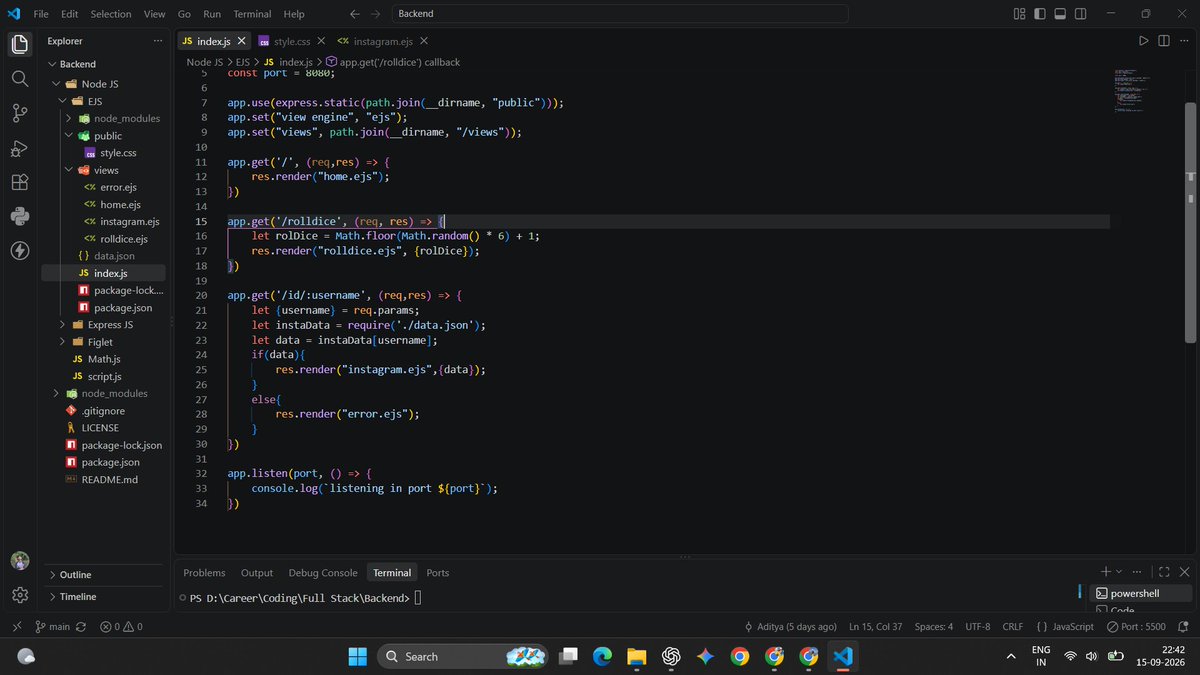Open the Python activity bar icon

coord(19,216)
